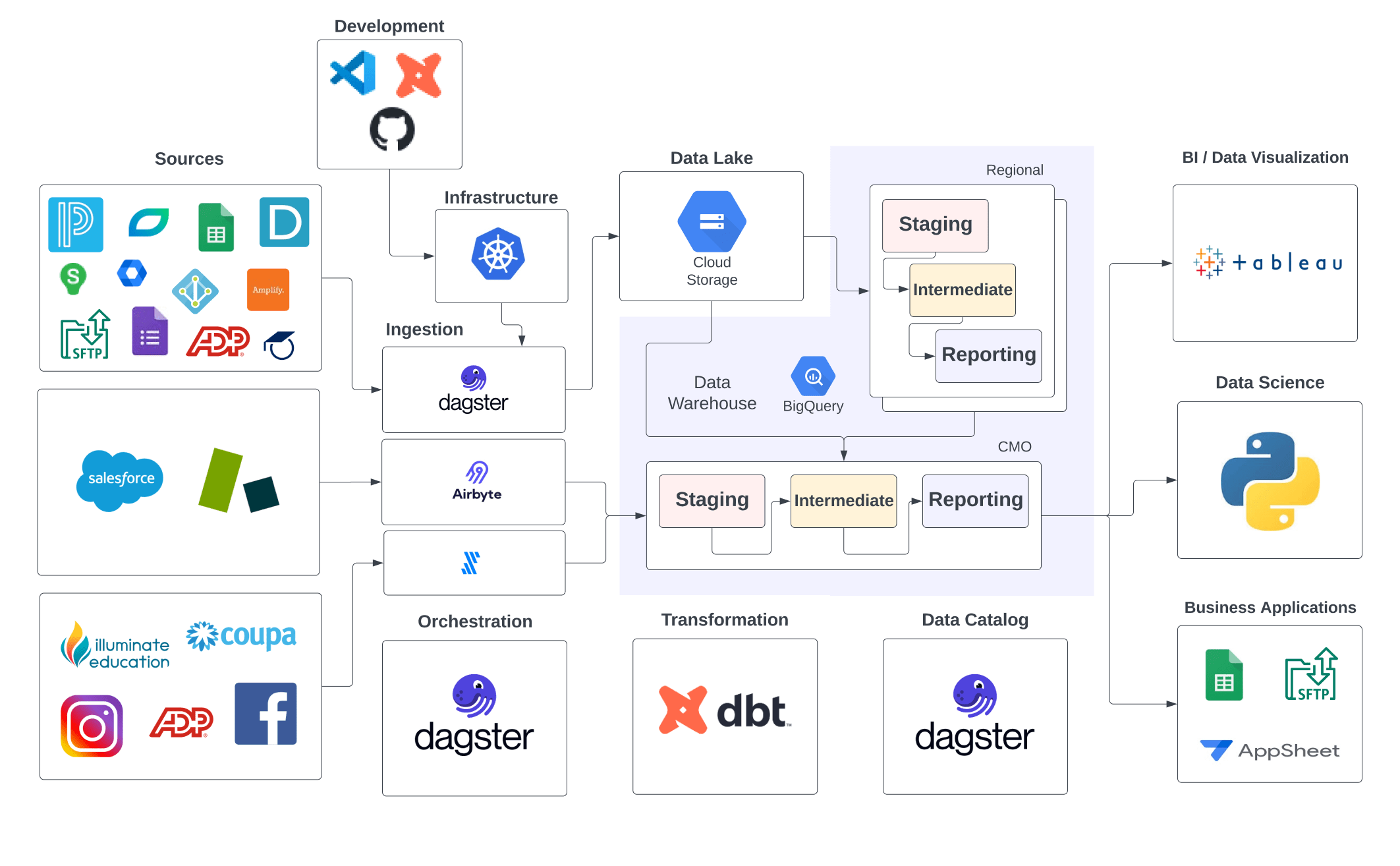Click the Illuminate Education logo
This screenshot has width=1400, height=866.
115,645
